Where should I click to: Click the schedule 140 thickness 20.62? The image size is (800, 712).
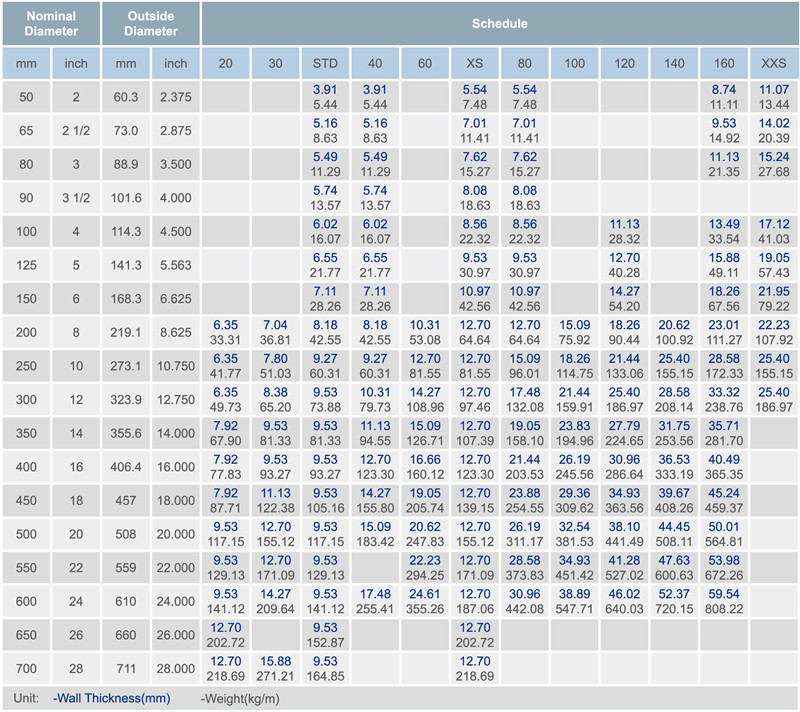674,325
